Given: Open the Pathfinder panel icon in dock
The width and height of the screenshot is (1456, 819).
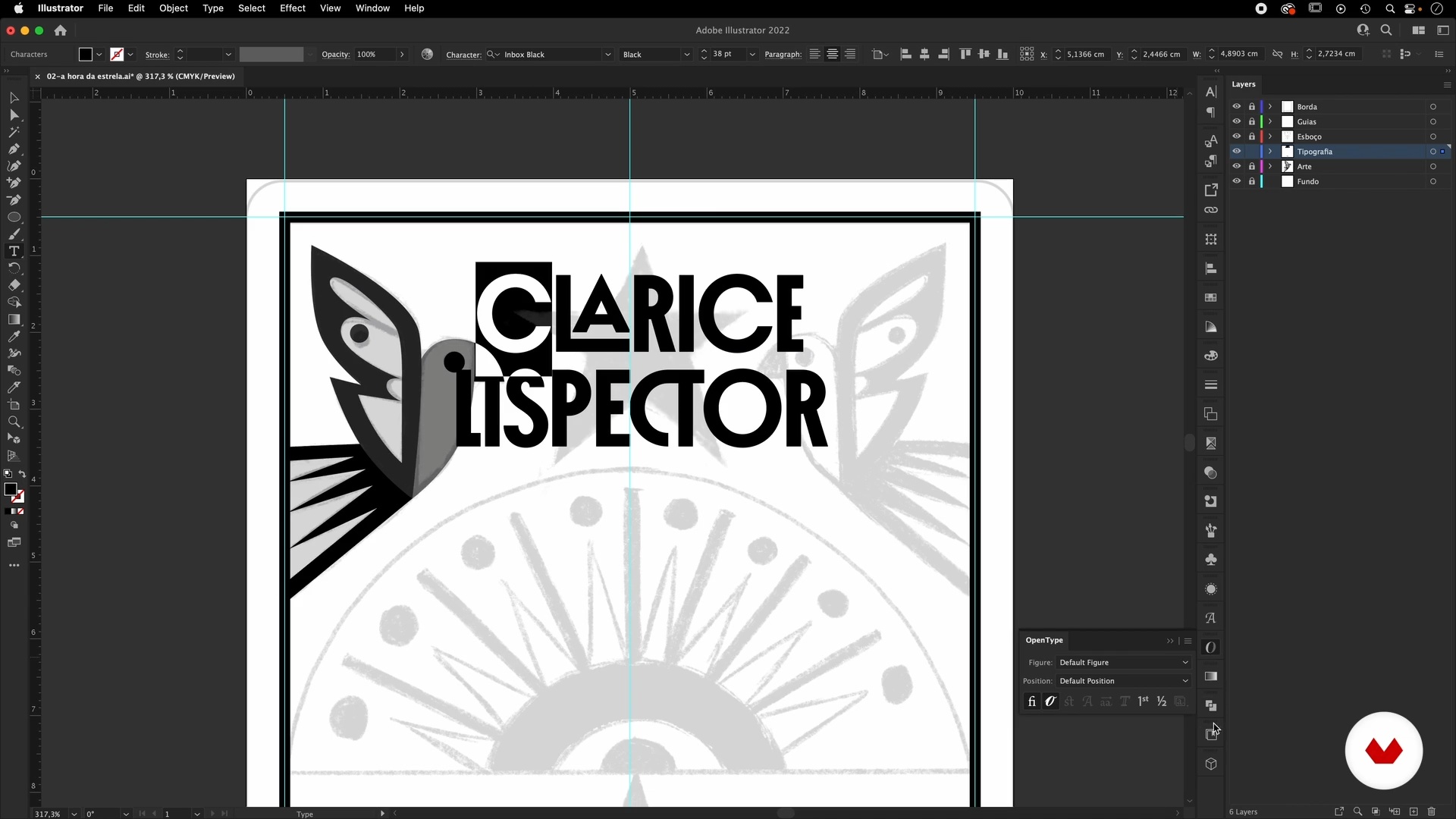Looking at the screenshot, I should click(1211, 706).
